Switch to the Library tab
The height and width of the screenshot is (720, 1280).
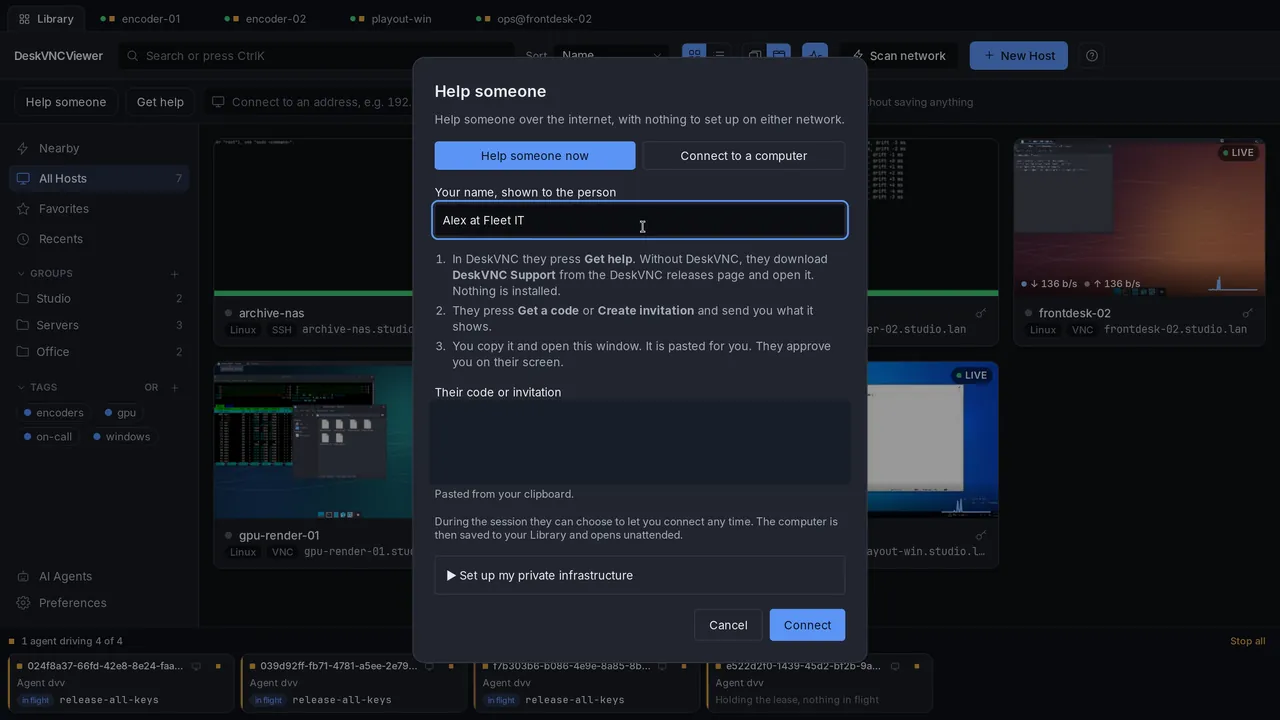46,19
